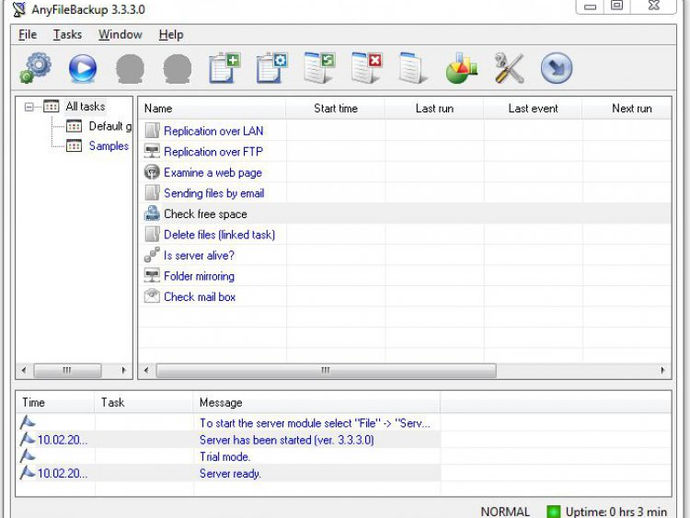The height and width of the screenshot is (518, 690).
Task: Click the Server ready log message
Action: tap(230, 473)
